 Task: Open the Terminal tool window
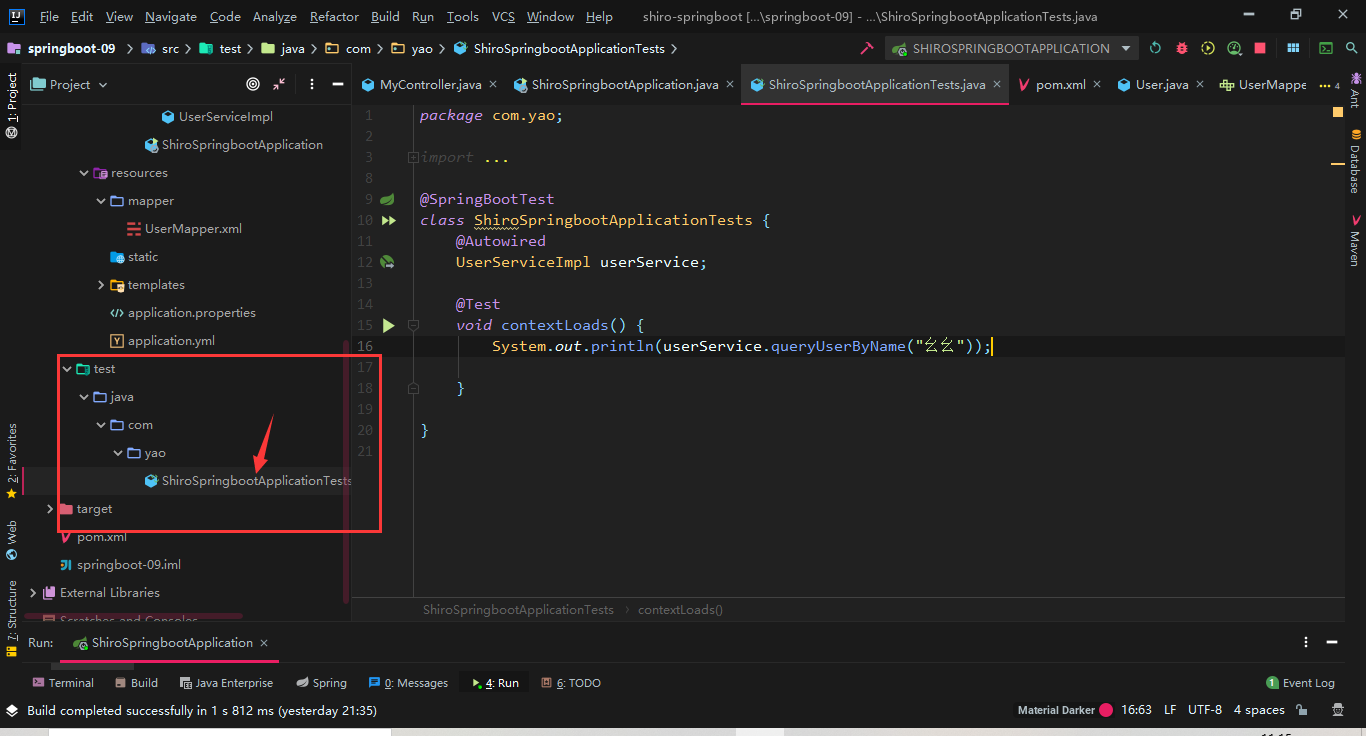pyautogui.click(x=63, y=683)
